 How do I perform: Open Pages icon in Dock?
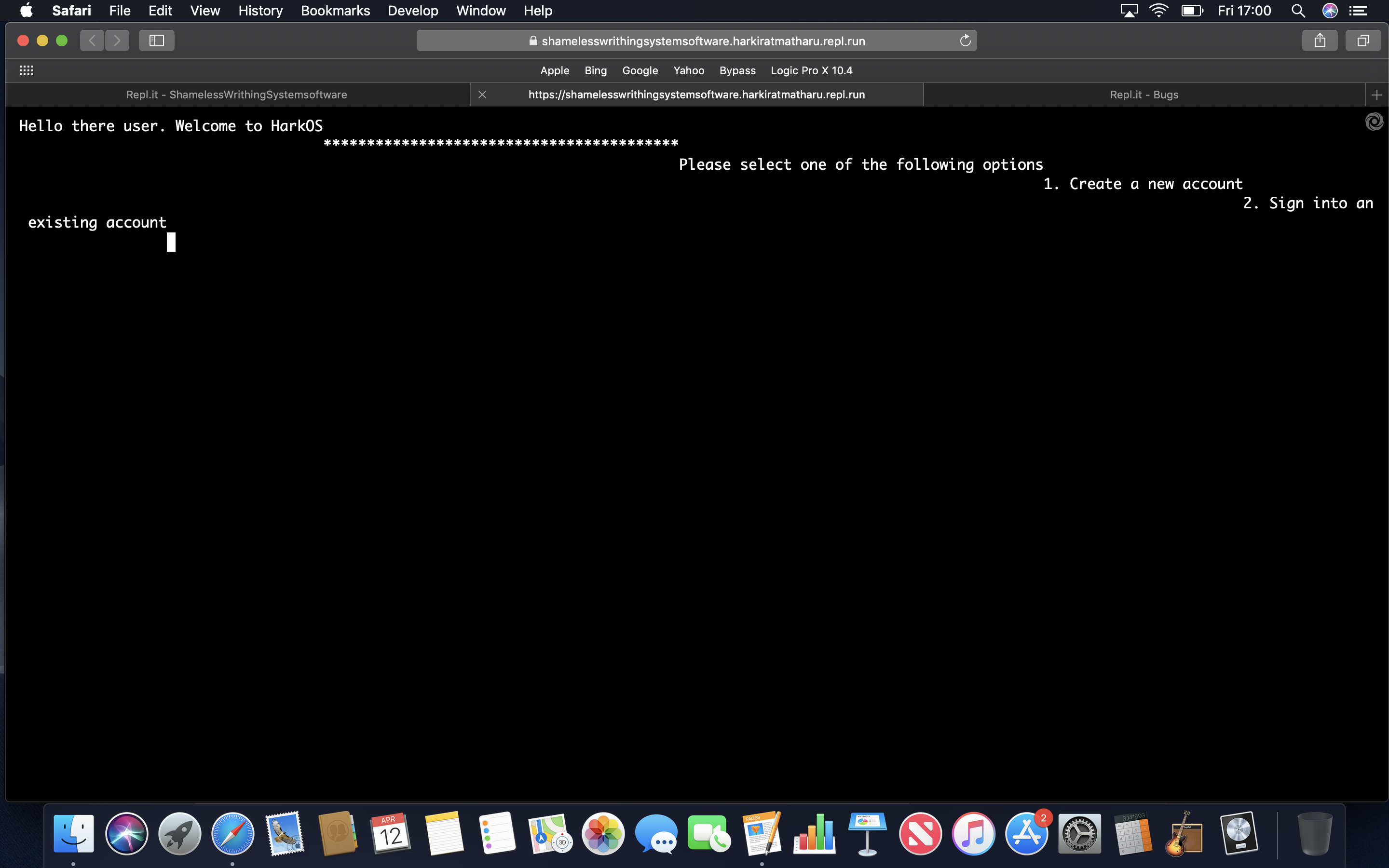pyautogui.click(x=762, y=834)
